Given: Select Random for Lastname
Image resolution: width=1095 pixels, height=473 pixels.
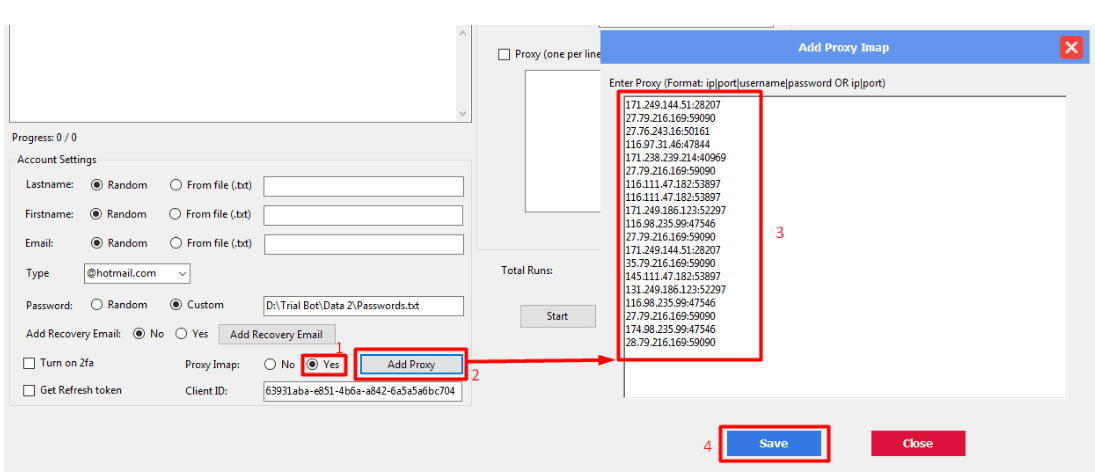Looking at the screenshot, I should click(97, 185).
